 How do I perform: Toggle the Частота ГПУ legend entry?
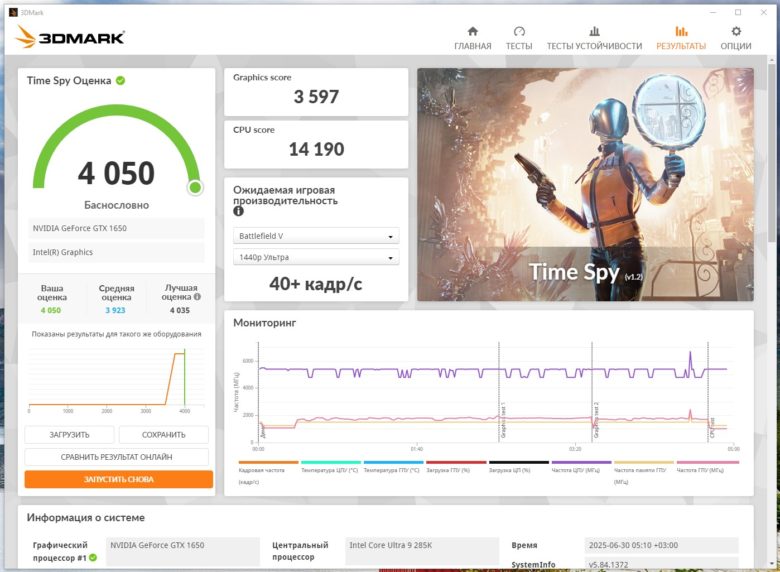(x=707, y=467)
